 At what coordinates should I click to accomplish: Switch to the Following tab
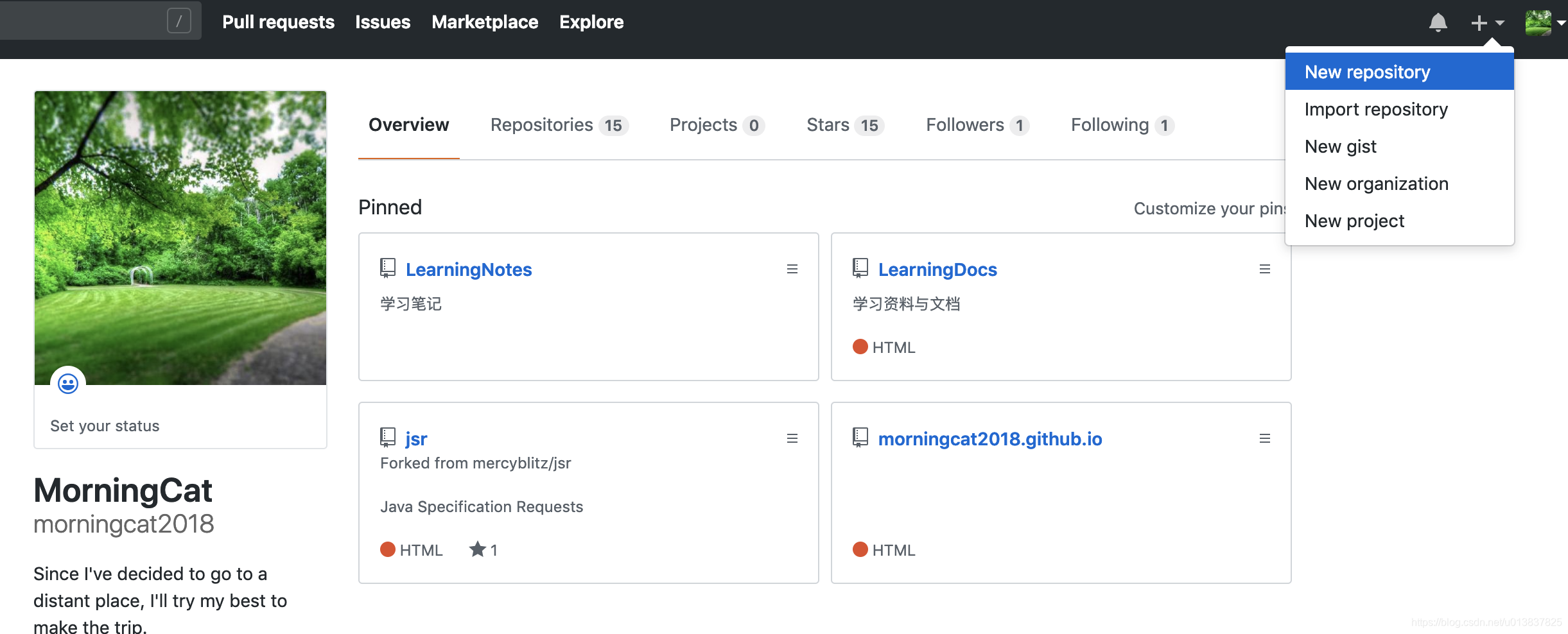click(x=1123, y=125)
